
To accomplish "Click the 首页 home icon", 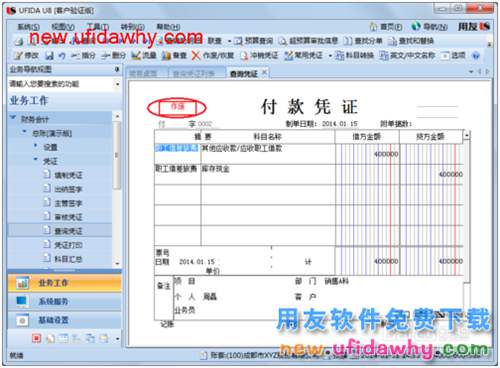I will click(x=373, y=27).
